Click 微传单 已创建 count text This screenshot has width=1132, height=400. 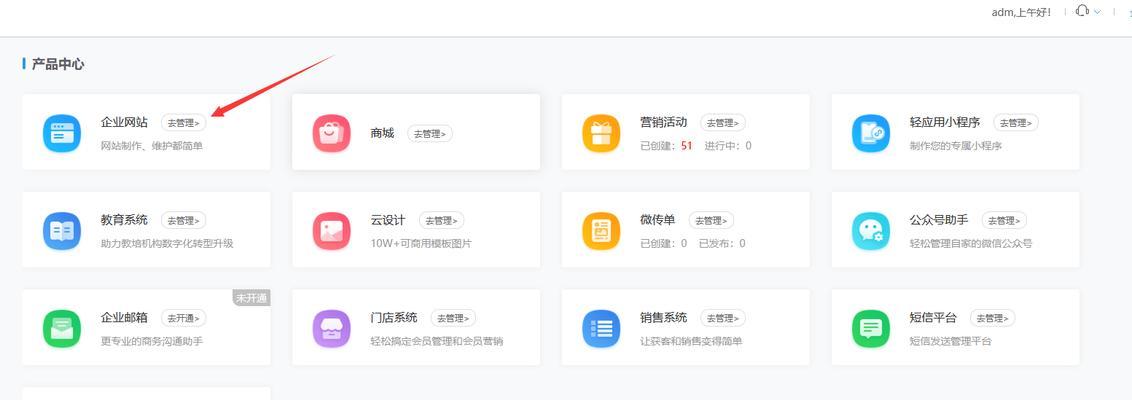[x=663, y=243]
